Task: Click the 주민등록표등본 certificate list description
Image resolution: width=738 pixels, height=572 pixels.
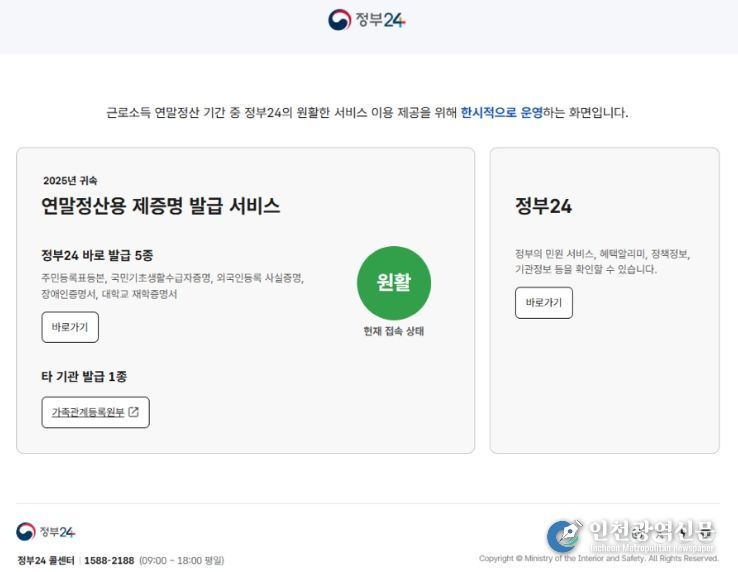Action: [x=172, y=286]
